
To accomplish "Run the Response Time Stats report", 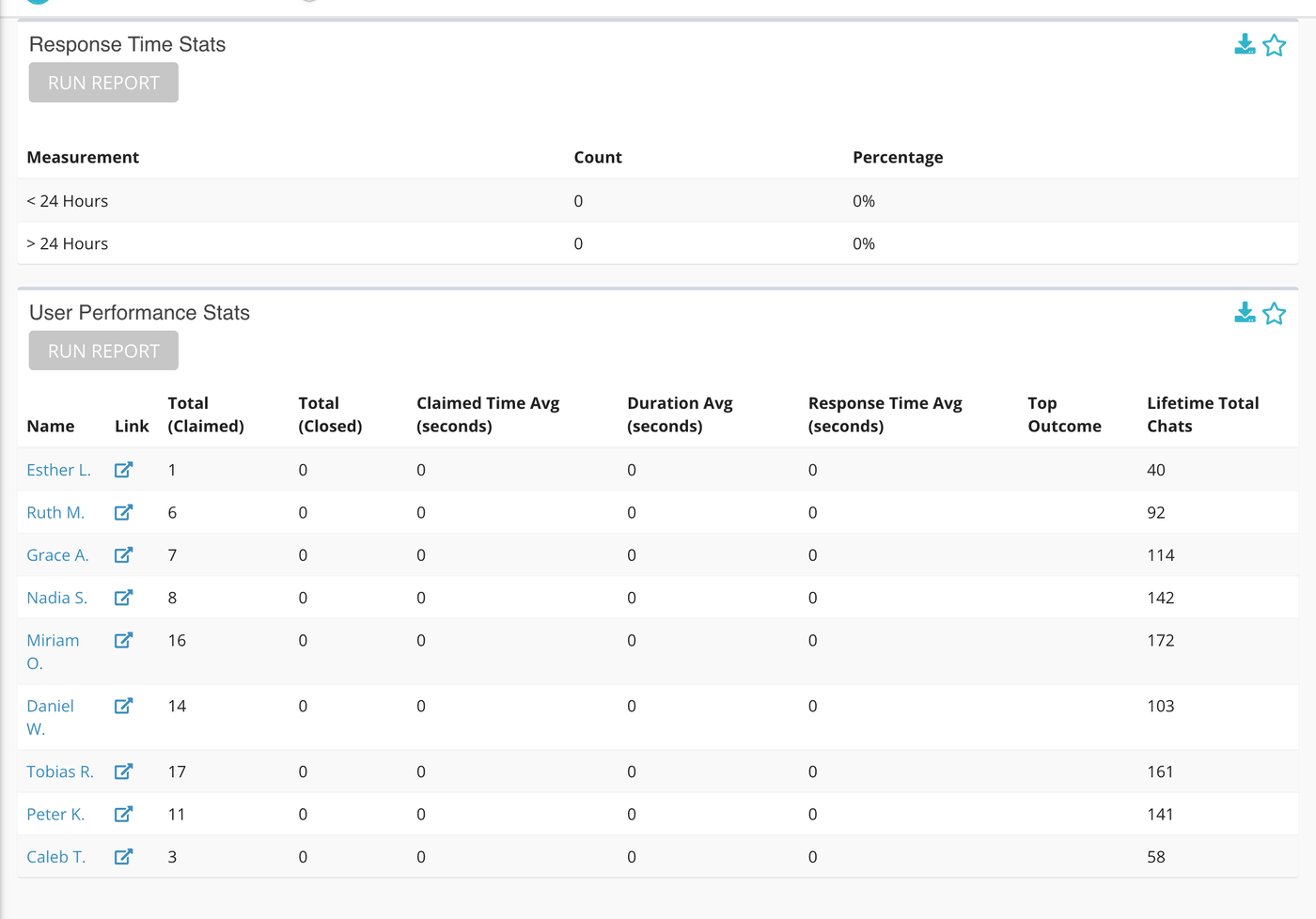I will [x=103, y=83].
